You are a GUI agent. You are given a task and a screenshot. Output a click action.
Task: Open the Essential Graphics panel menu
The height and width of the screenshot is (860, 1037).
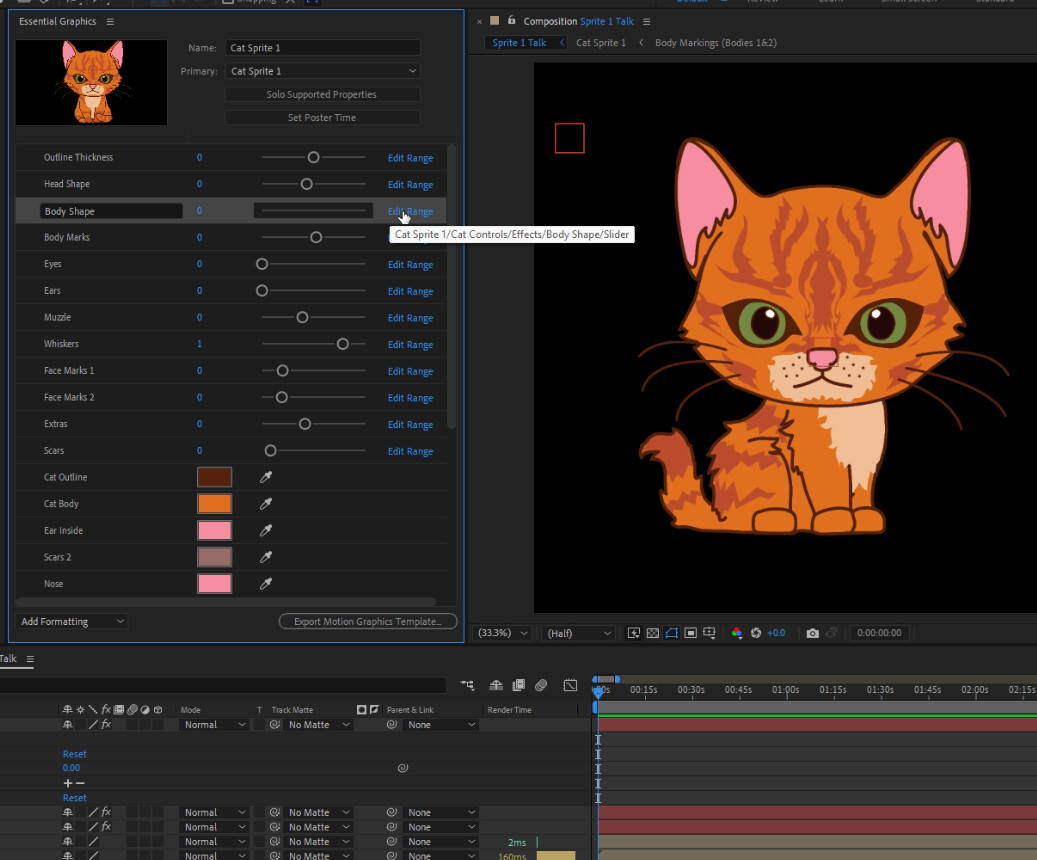(x=110, y=21)
